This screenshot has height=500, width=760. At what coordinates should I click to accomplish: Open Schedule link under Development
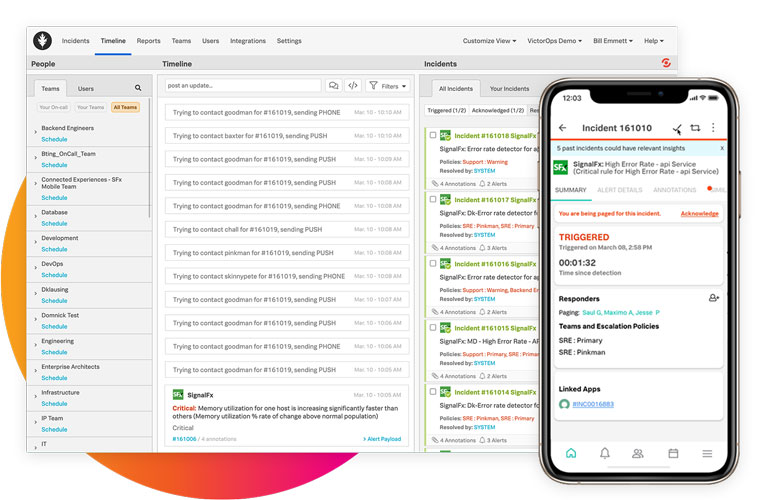point(54,249)
